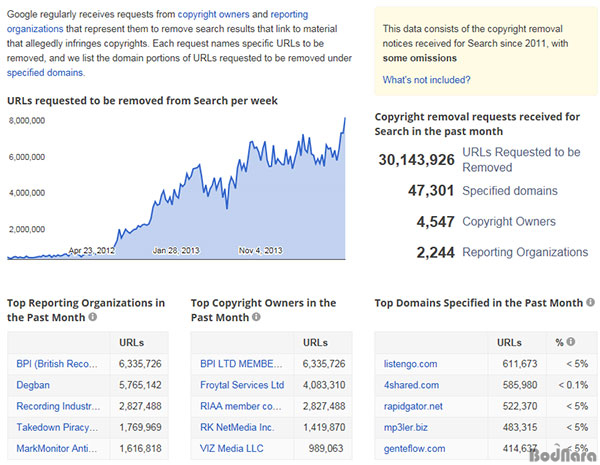
Task: Open BPI (British Reco... reporting organization
Action: tap(57, 364)
